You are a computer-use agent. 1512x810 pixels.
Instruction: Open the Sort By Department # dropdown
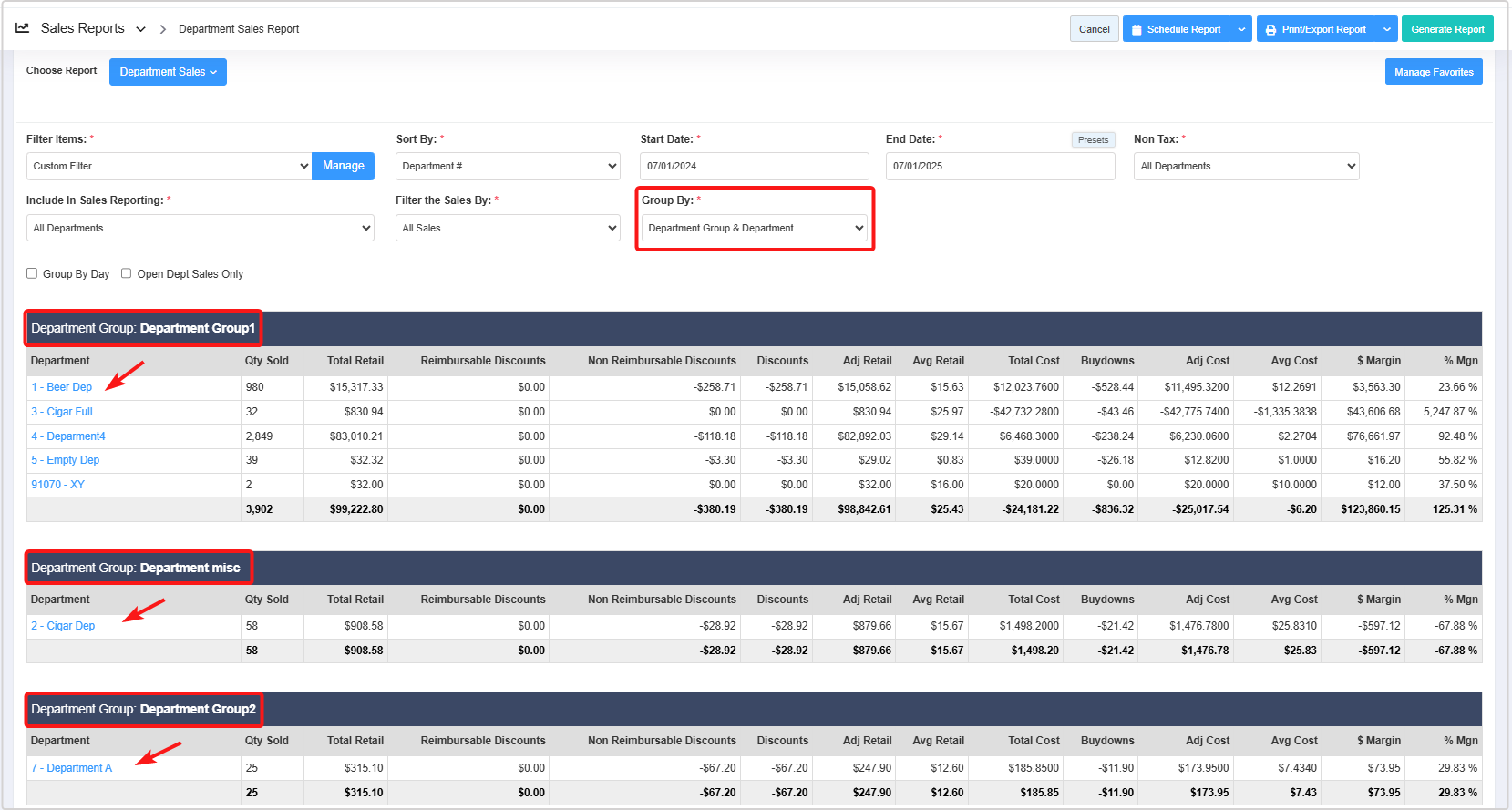pos(508,166)
